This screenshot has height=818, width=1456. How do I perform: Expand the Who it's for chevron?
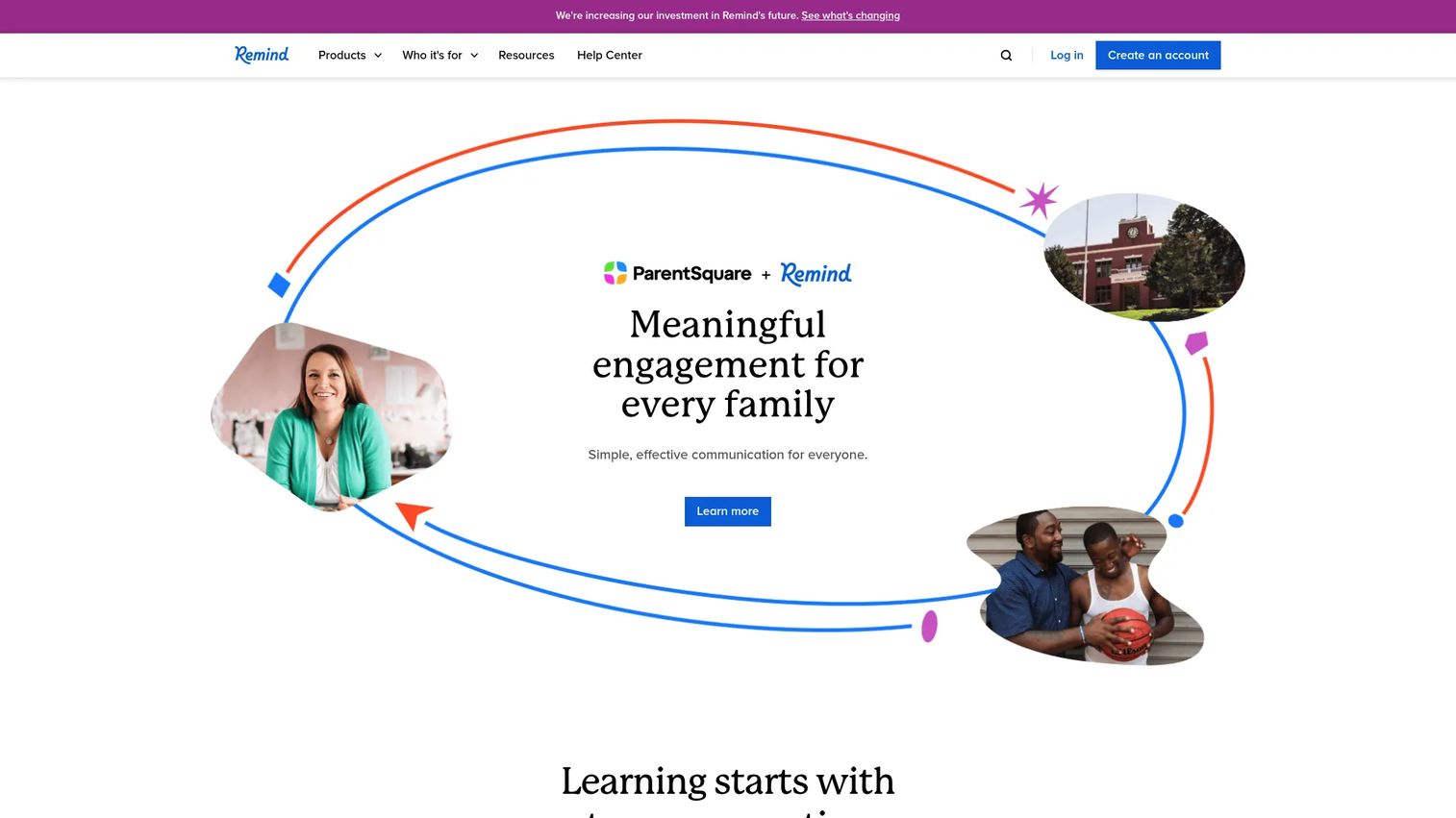click(474, 56)
